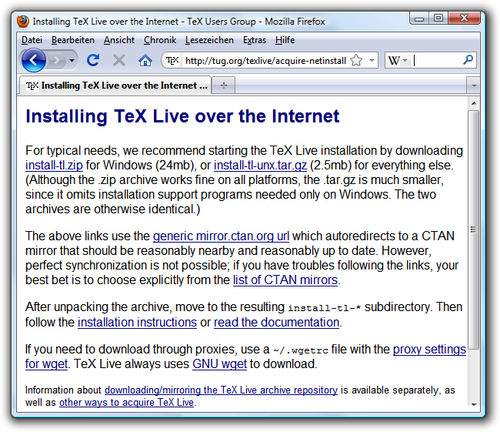Image resolution: width=500 pixels, height=432 pixels.
Task: Click the vertical scrollbar thumb
Action: point(473,230)
